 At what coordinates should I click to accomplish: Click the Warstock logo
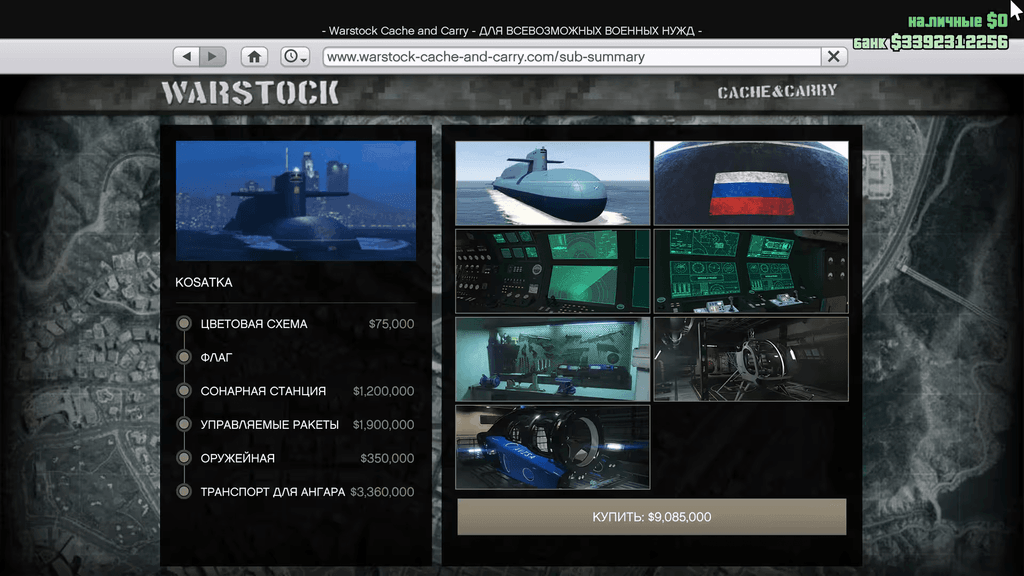(x=251, y=93)
